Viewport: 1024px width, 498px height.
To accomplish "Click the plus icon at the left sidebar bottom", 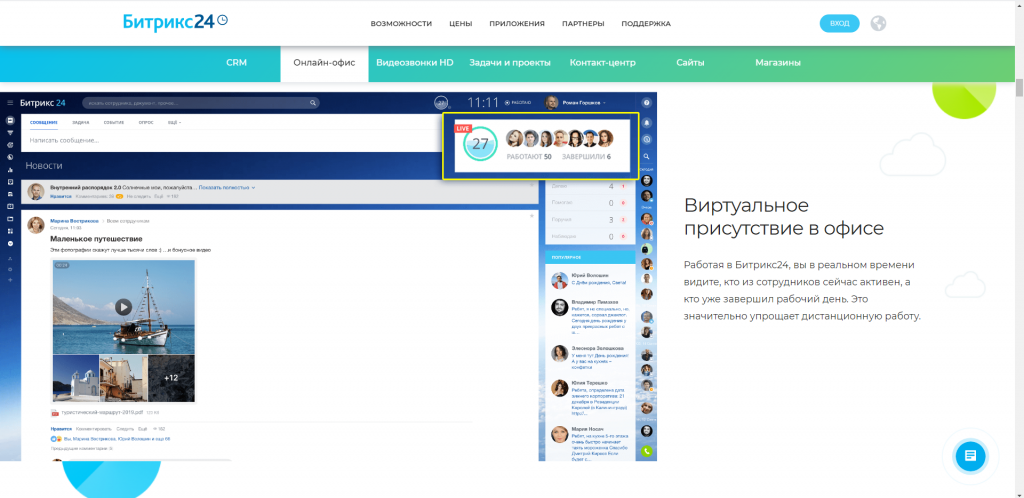I will pos(10,279).
